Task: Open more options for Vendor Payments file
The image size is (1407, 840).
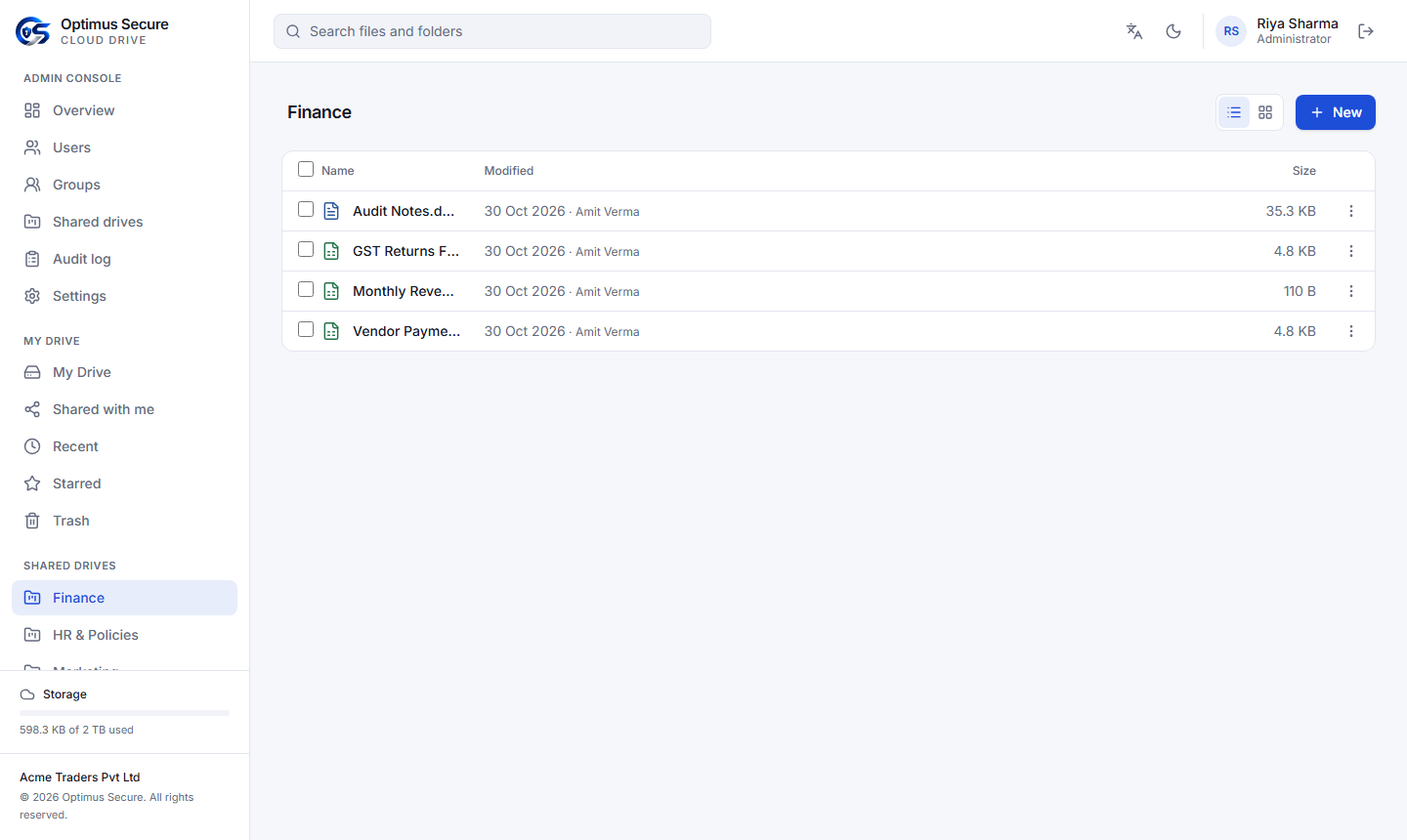Action: coord(1351,331)
